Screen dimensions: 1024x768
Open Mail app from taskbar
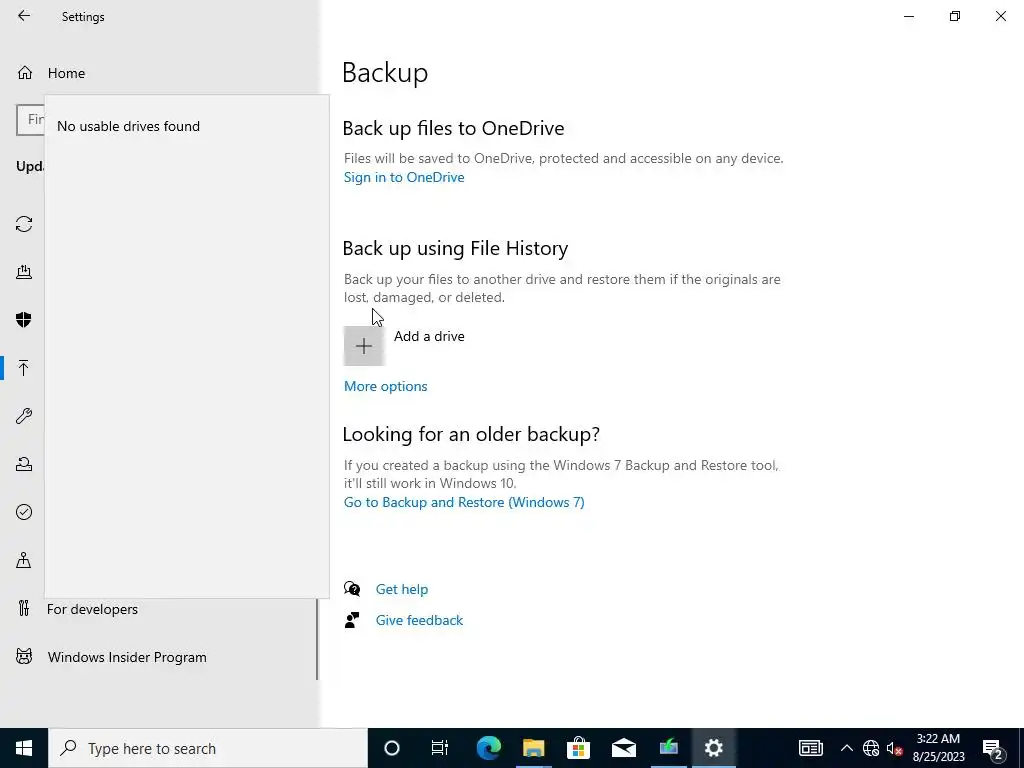(x=624, y=748)
